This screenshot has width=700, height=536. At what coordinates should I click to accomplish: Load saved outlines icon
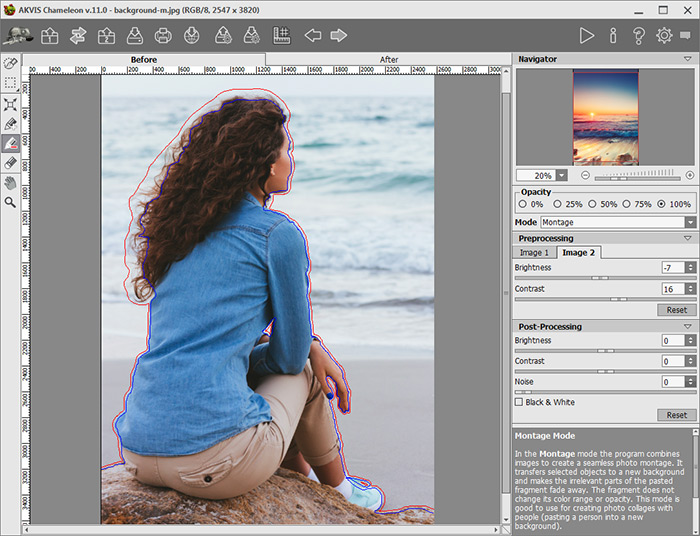coord(223,35)
